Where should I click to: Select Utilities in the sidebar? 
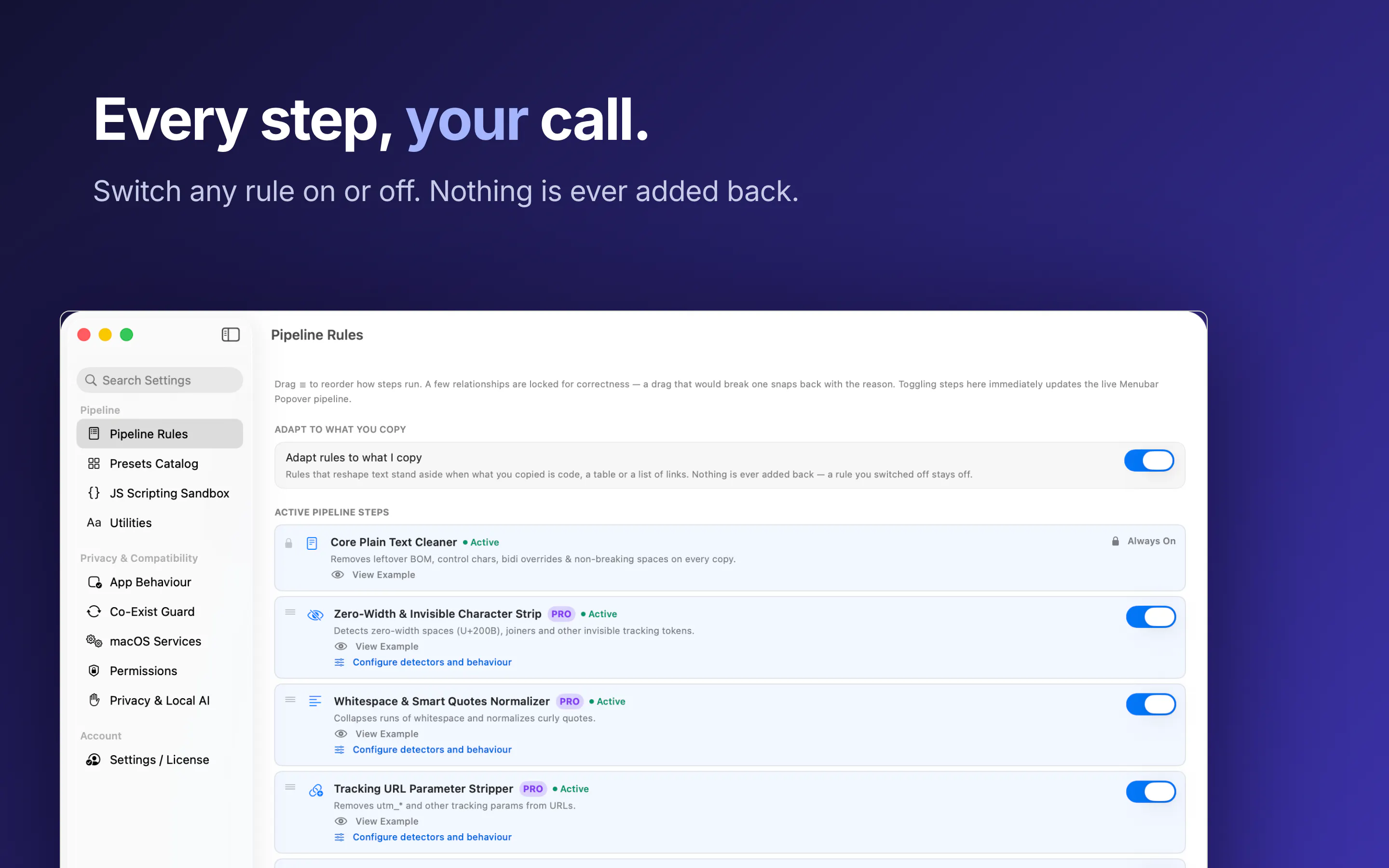click(x=160, y=522)
